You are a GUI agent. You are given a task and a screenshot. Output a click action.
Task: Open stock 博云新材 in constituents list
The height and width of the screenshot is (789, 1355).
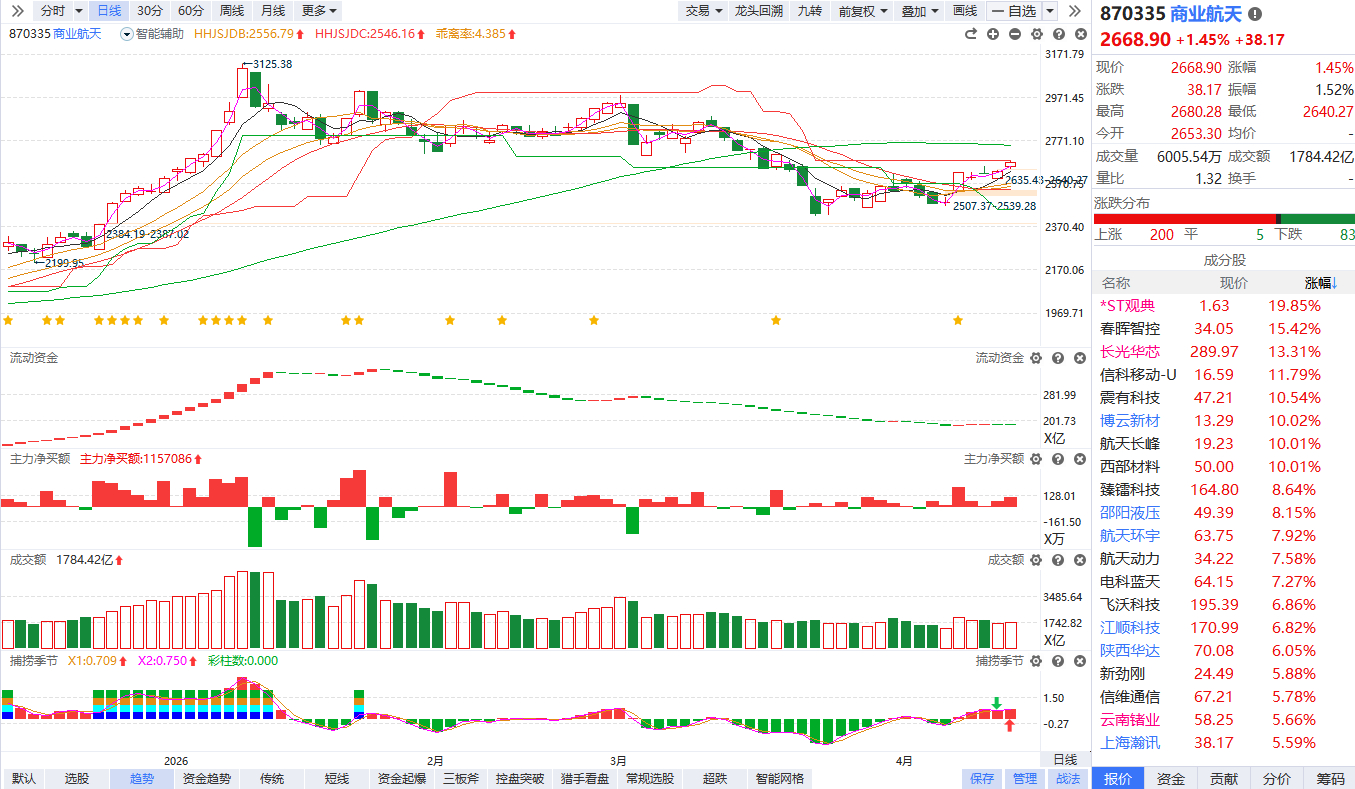pos(1130,421)
